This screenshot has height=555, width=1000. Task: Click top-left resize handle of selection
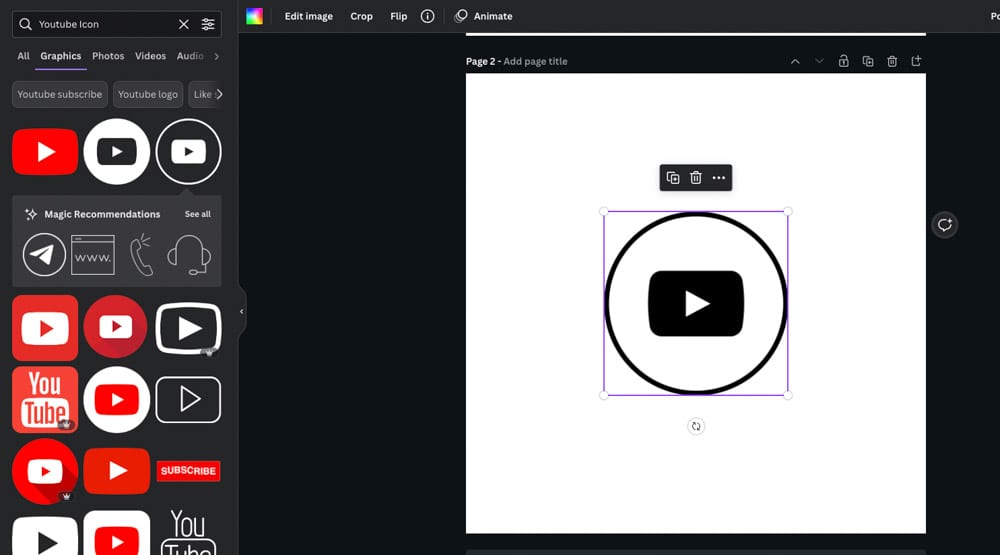pos(604,211)
